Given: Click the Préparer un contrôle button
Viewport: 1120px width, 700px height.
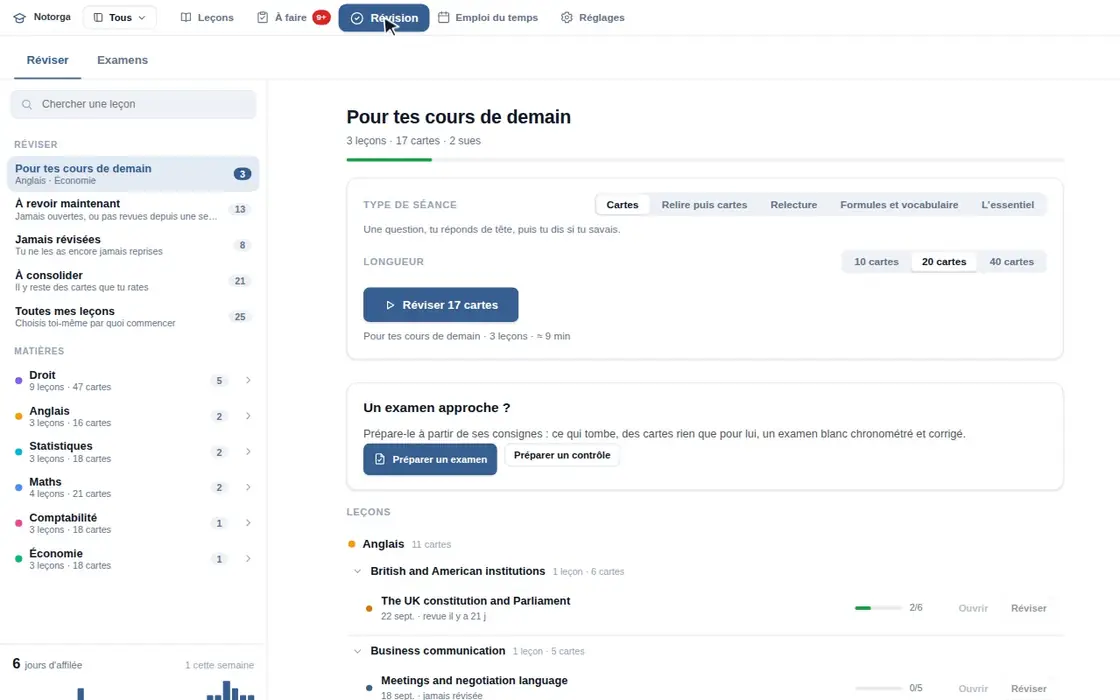Looking at the screenshot, I should 562,455.
